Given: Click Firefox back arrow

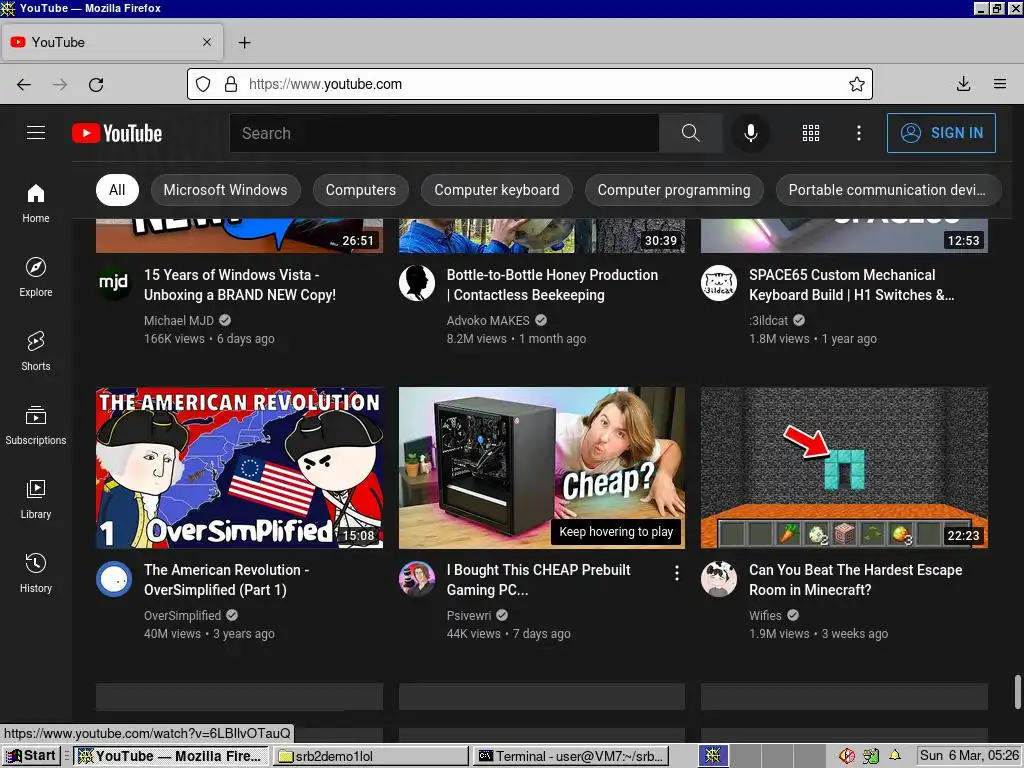Looking at the screenshot, I should click(24, 84).
